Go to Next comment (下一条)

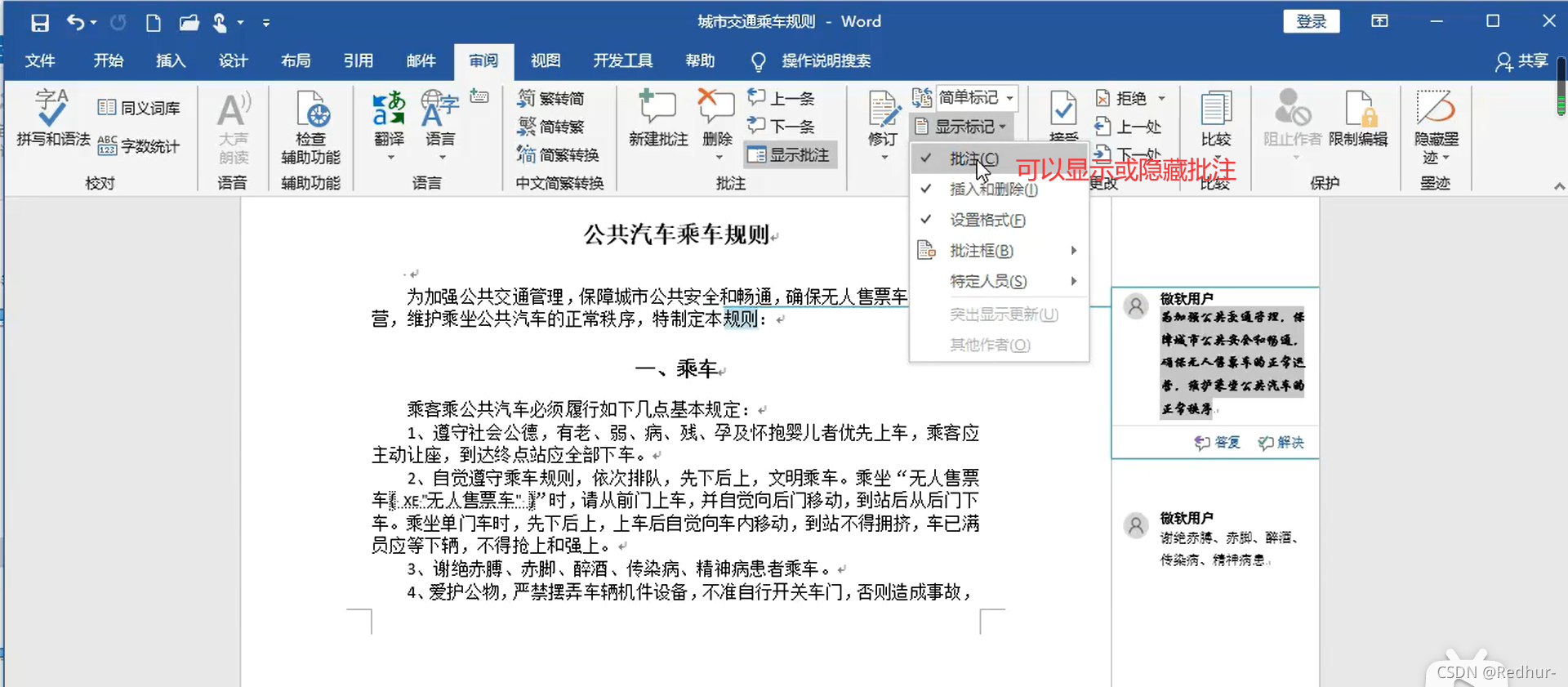(782, 126)
